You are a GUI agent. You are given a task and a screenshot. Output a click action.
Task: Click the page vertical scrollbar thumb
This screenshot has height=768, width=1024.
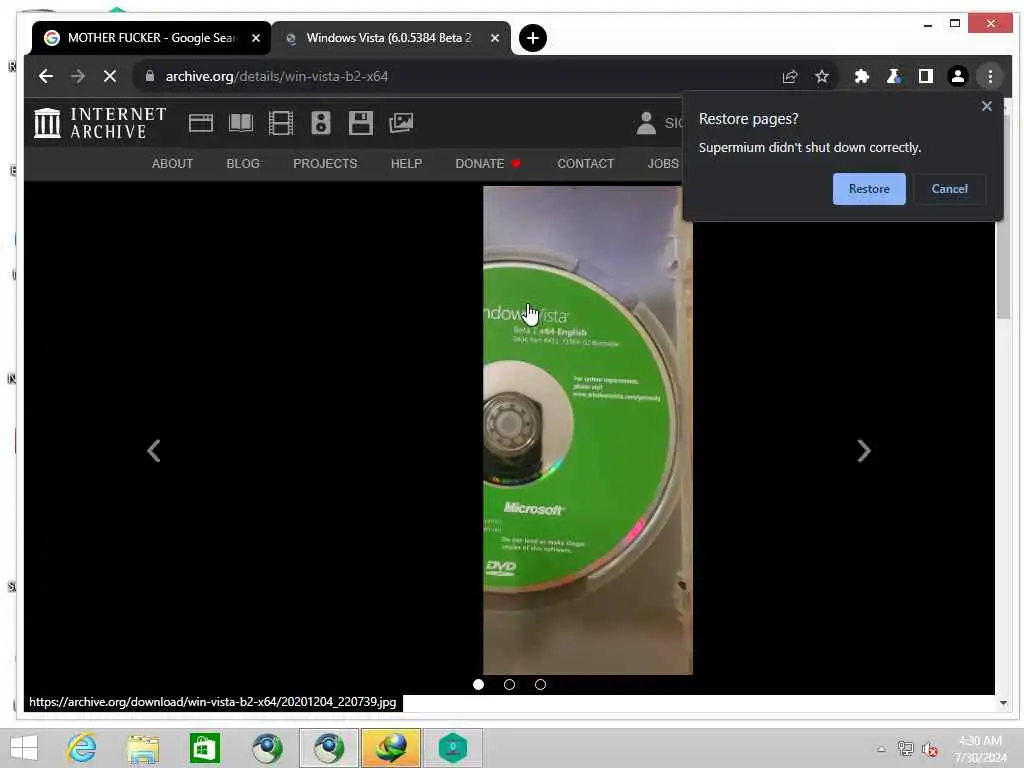pyautogui.click(x=1003, y=216)
